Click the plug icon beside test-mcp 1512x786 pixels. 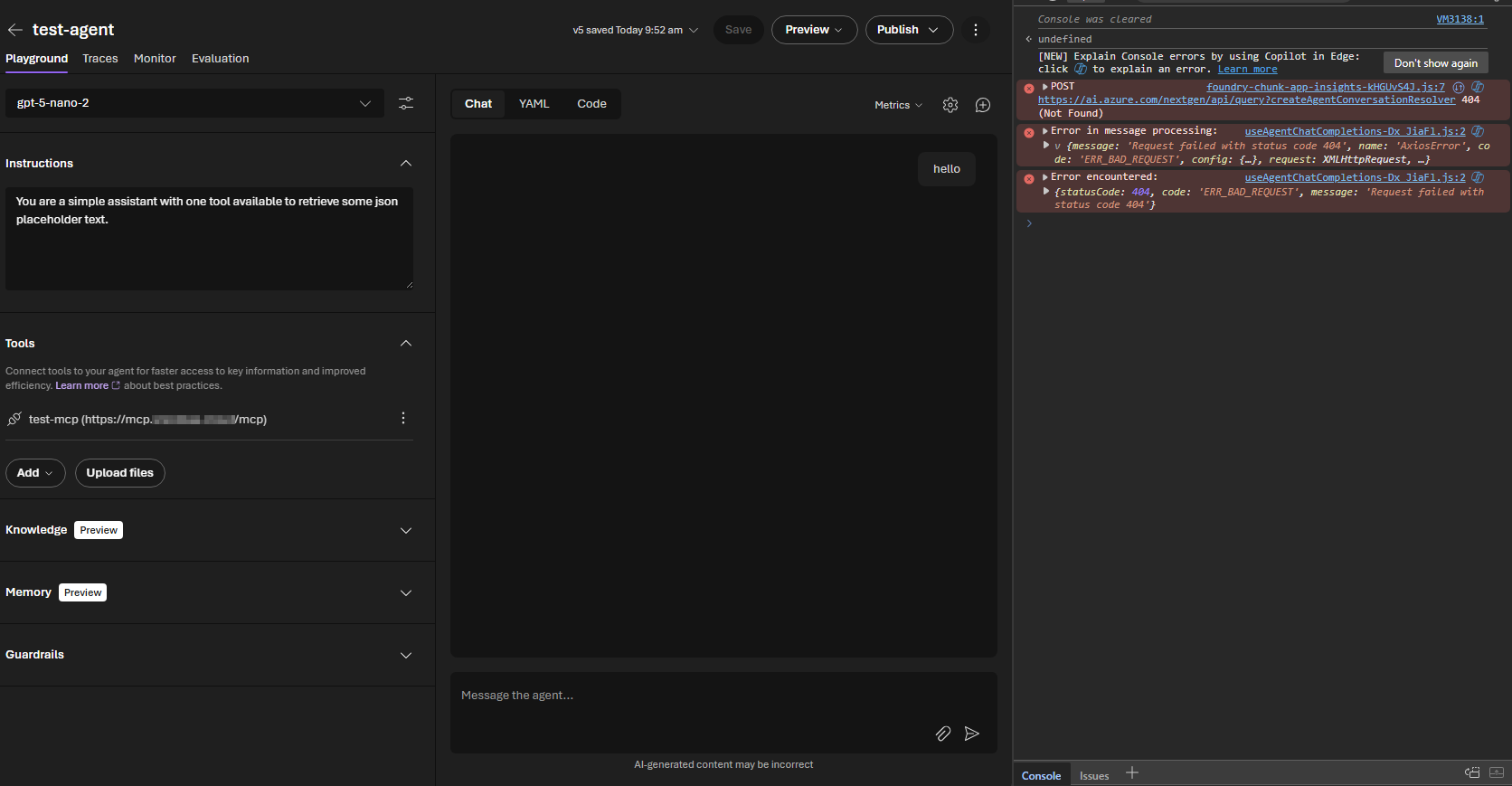[x=14, y=419]
